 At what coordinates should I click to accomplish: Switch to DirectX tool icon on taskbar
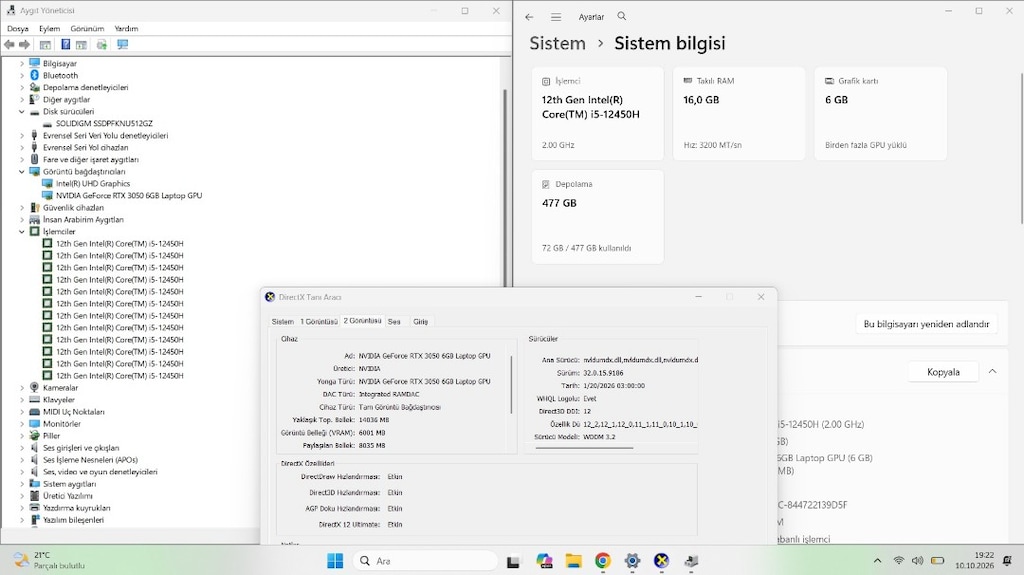click(662, 561)
